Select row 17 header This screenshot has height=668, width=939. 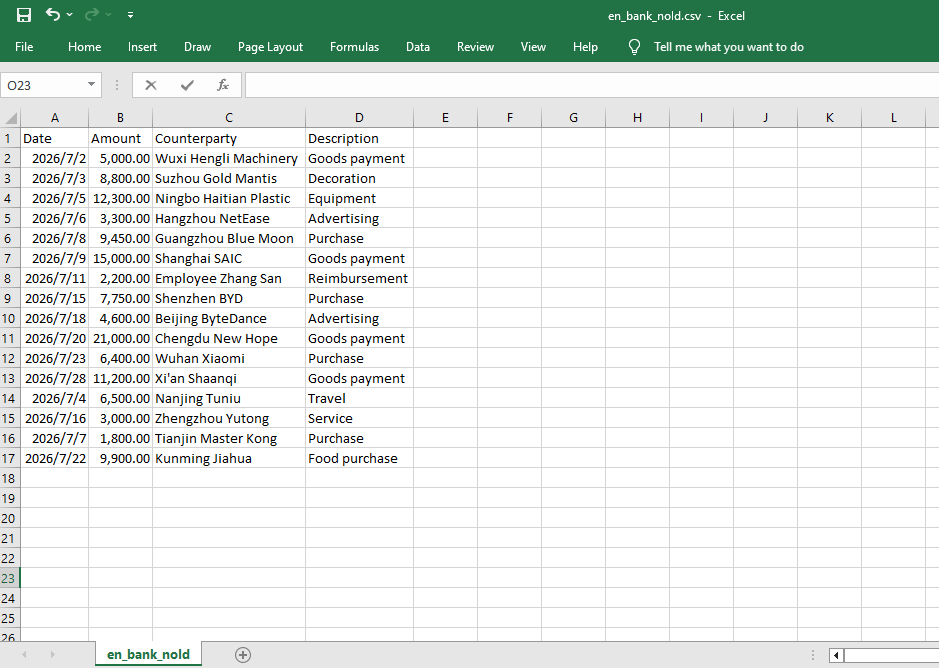pyautogui.click(x=10, y=458)
